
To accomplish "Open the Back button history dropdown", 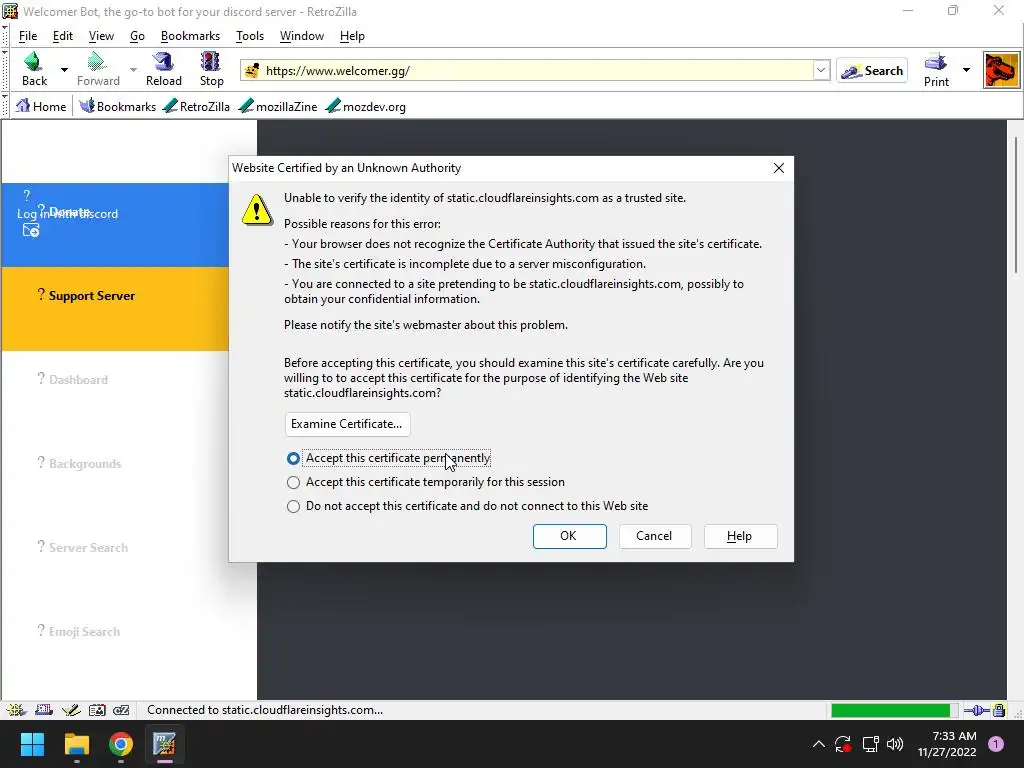I will coord(64,69).
